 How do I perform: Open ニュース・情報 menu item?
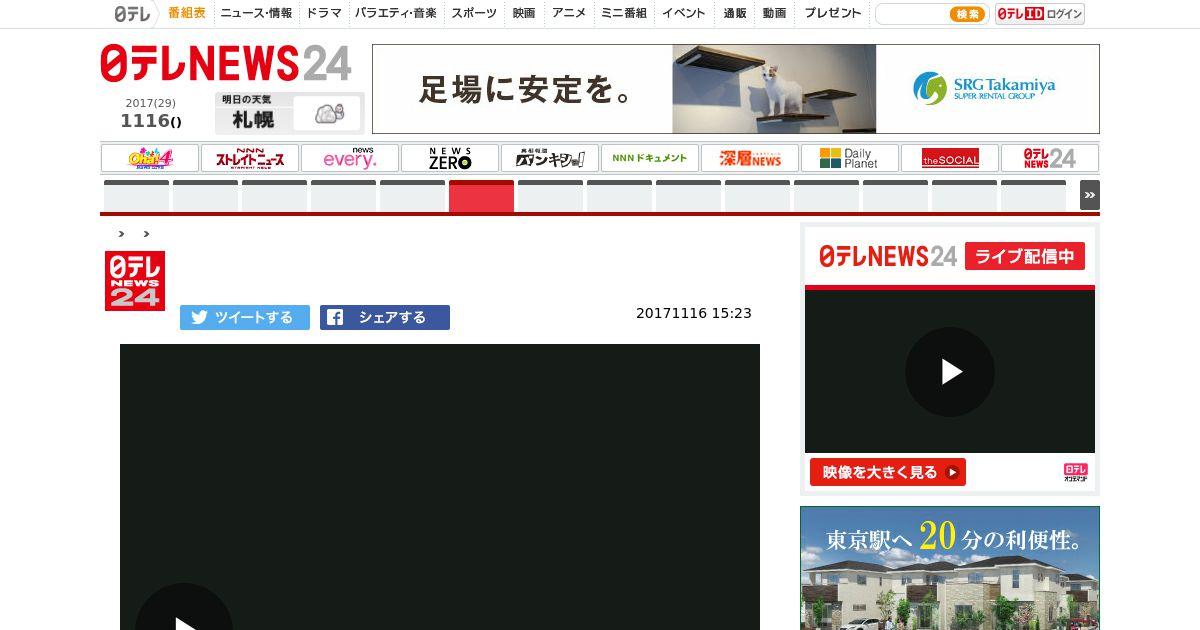coord(256,13)
